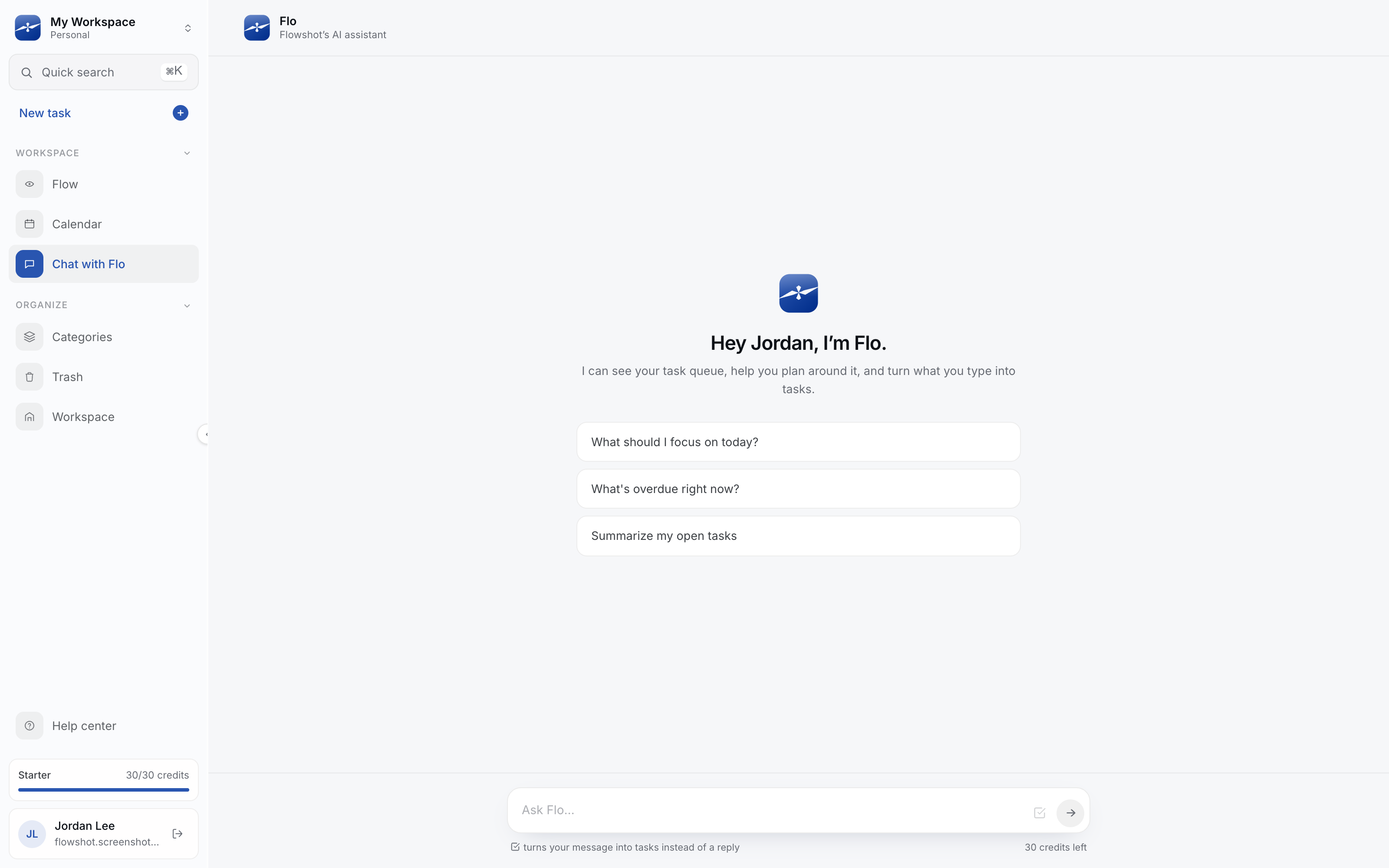This screenshot has height=868, width=1389.
Task: Choose "Summarize my open tasks" suggestion
Action: tap(798, 536)
